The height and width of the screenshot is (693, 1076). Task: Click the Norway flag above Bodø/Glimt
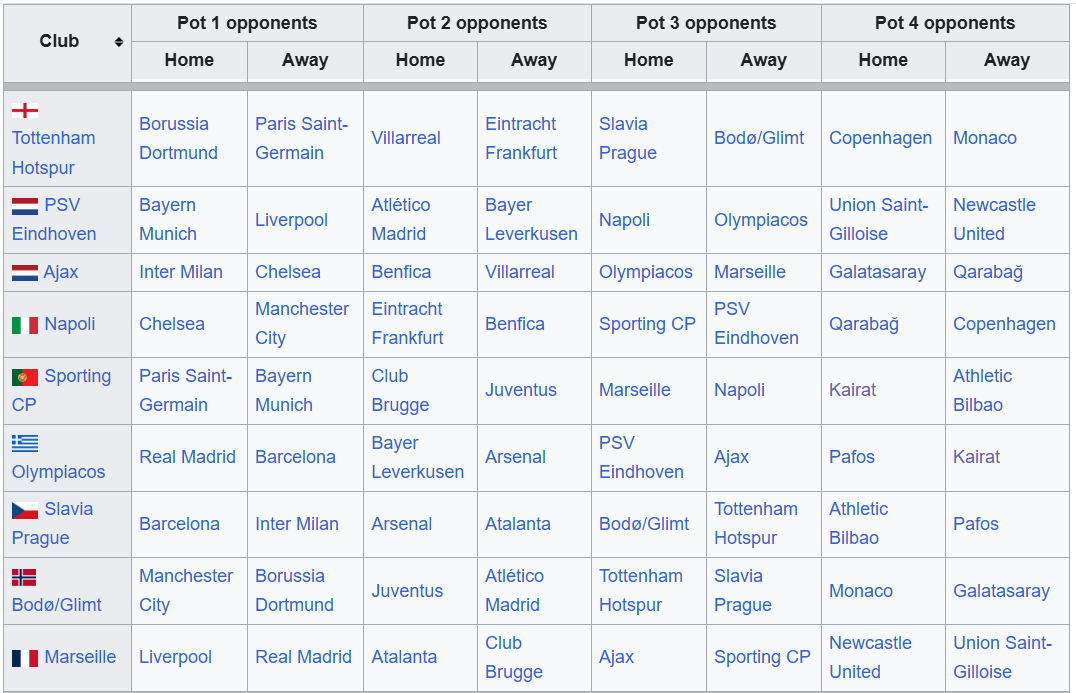[24, 578]
